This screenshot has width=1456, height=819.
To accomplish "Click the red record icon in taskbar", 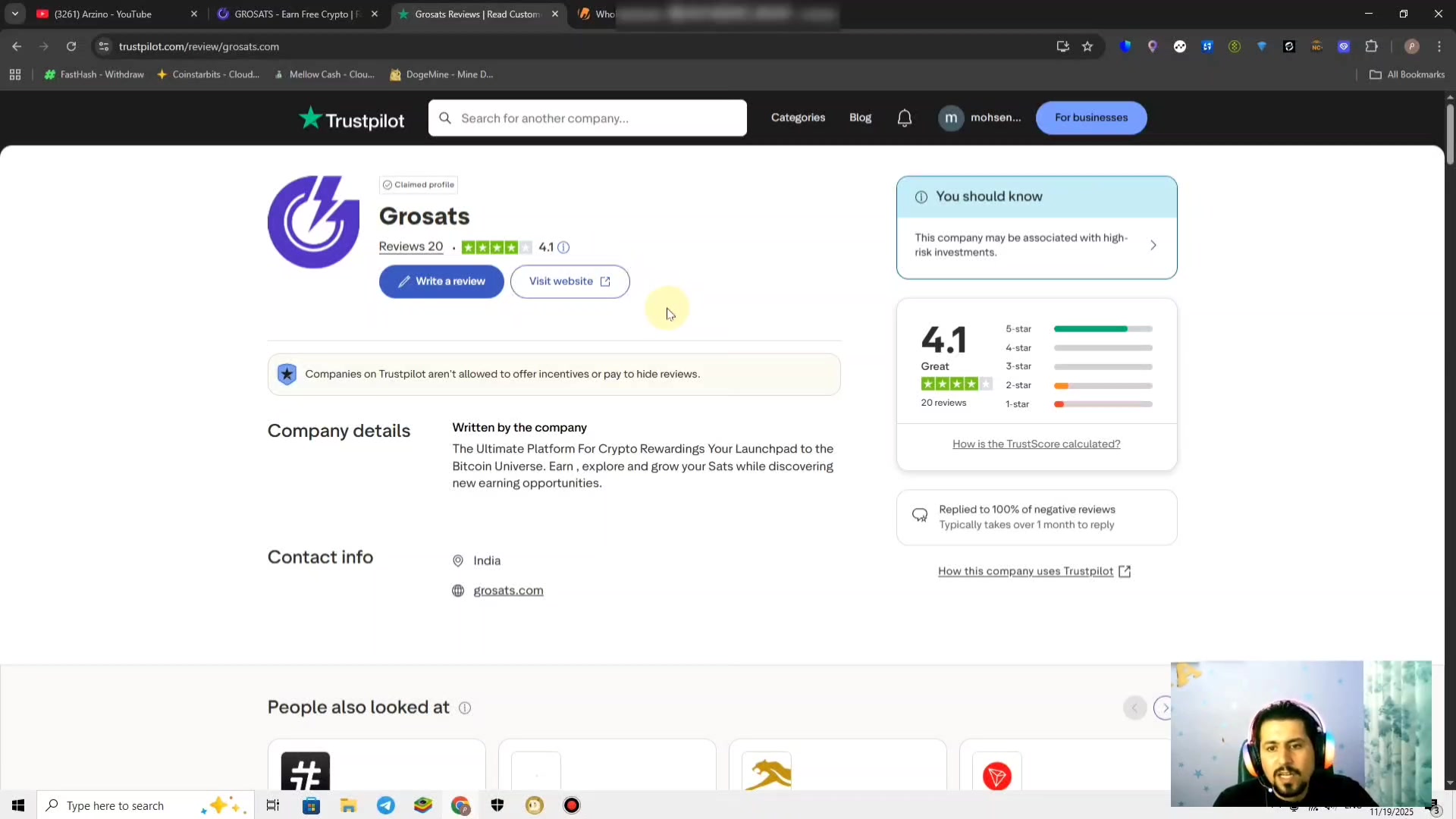I will 572,805.
